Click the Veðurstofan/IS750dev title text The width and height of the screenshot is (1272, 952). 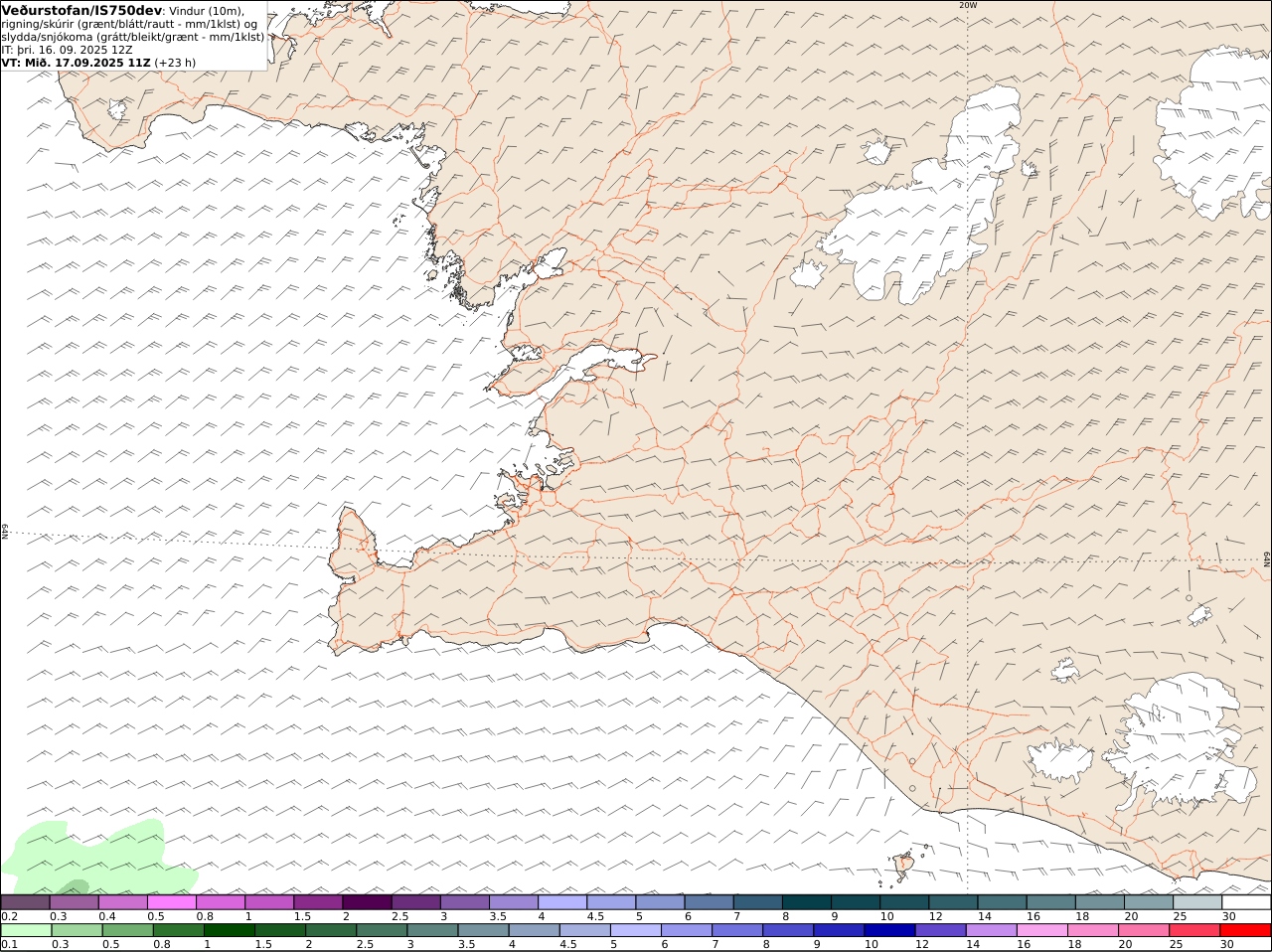click(x=81, y=10)
